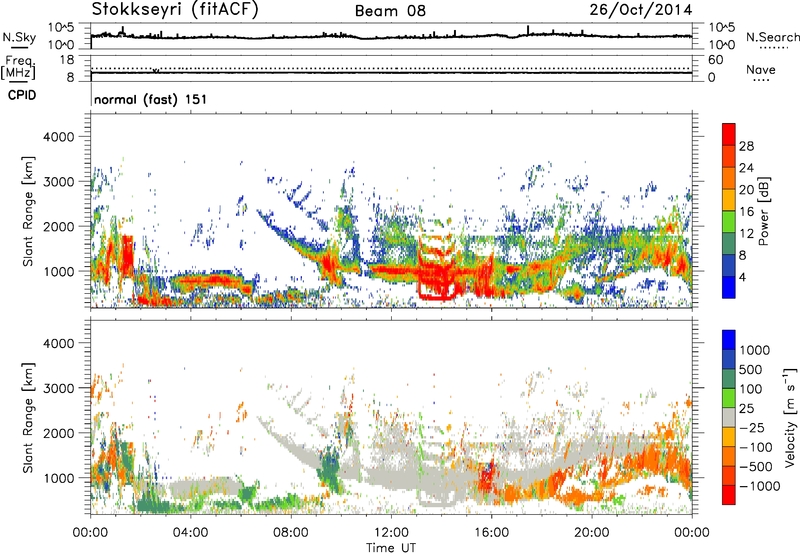Click the red top segment of Power colorbar
Screen dimensions: 800x554
(x=729, y=134)
